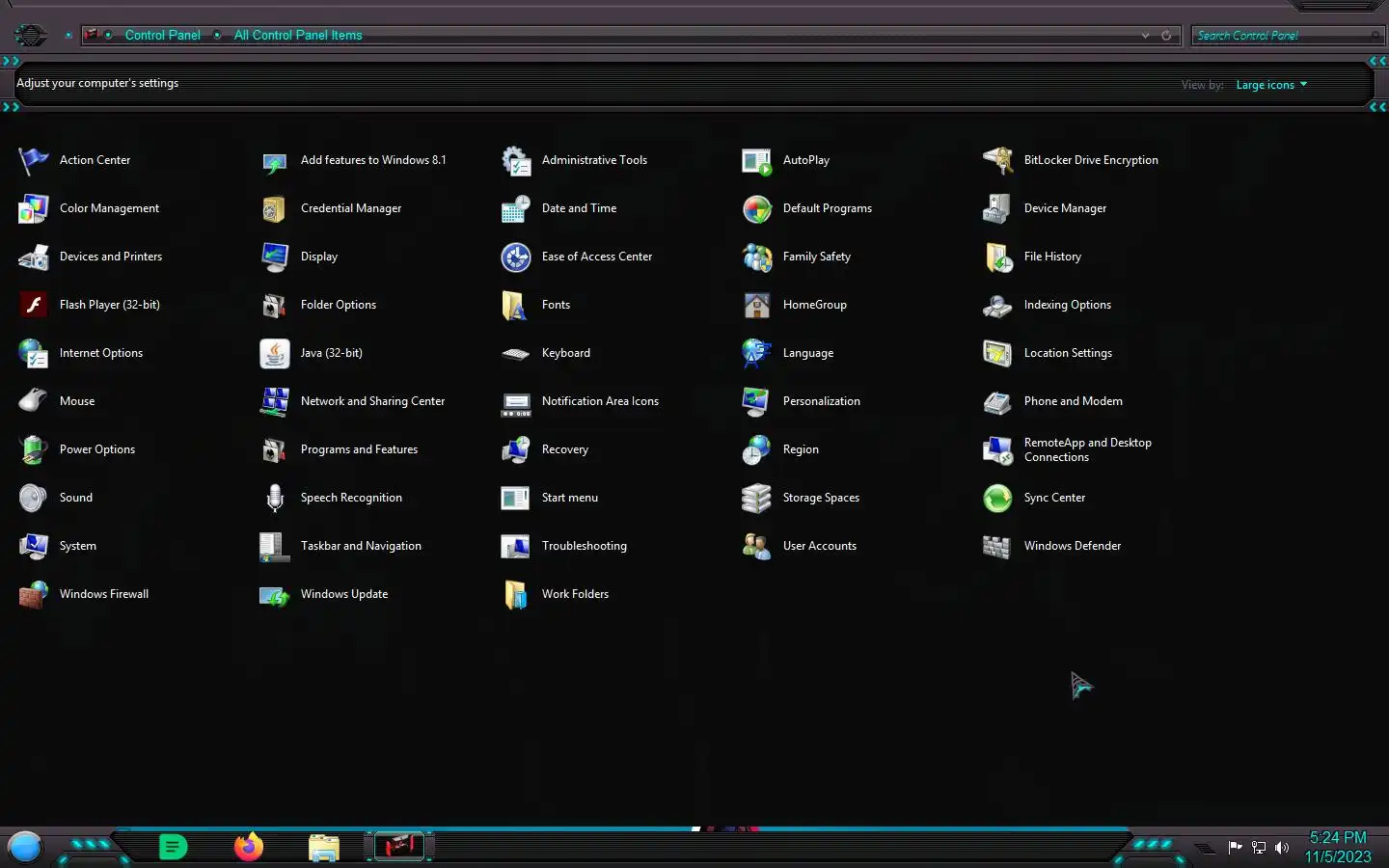Viewport: 1389px width, 868px height.
Task: Open the Devices and Printers icon
Action: 34,257
